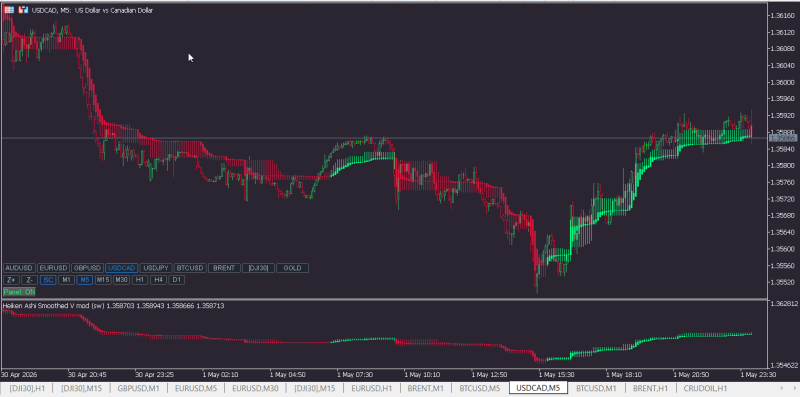Image resolution: width=800 pixels, height=397 pixels.
Task: Click the current price label on price axis
Action: (x=783, y=138)
